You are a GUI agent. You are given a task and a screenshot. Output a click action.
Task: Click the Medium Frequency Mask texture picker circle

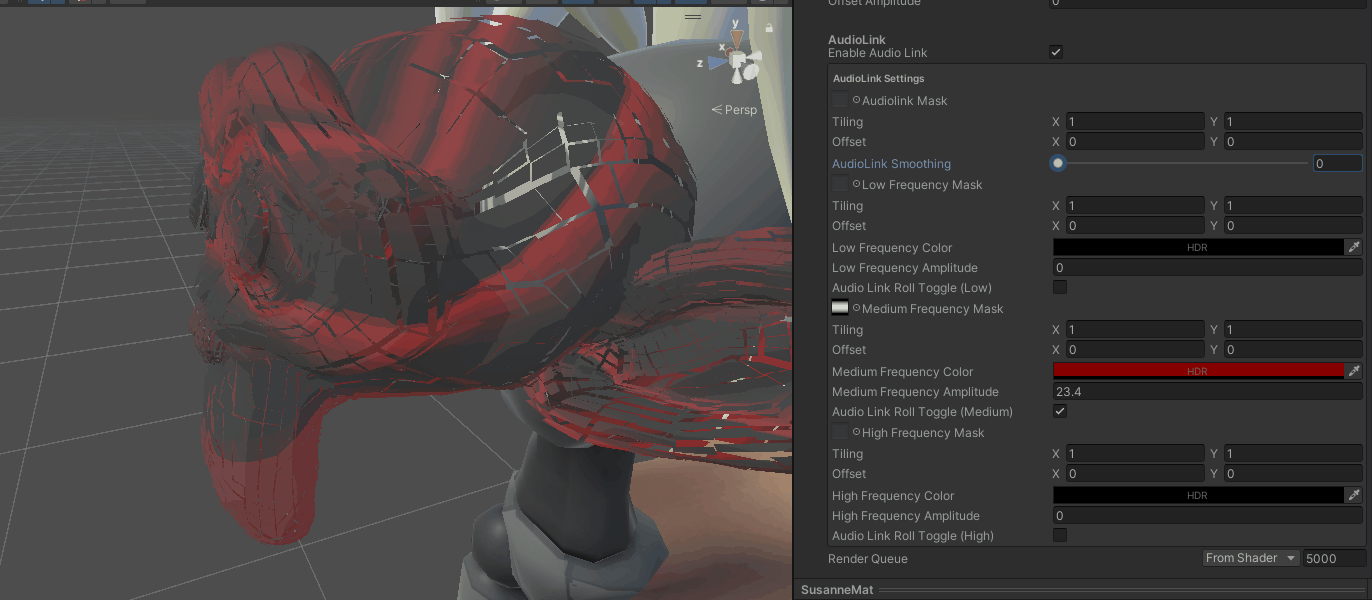(856, 308)
